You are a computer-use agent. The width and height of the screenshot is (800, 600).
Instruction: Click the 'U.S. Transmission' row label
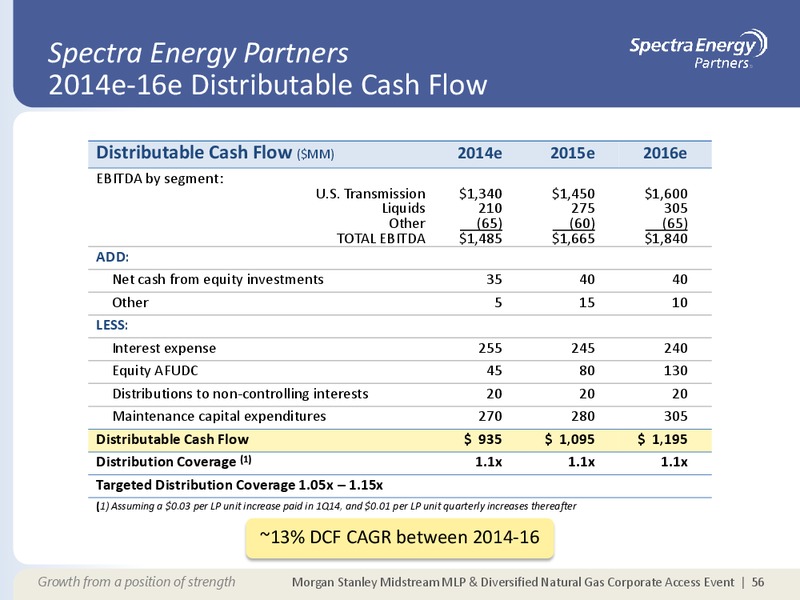(370, 193)
